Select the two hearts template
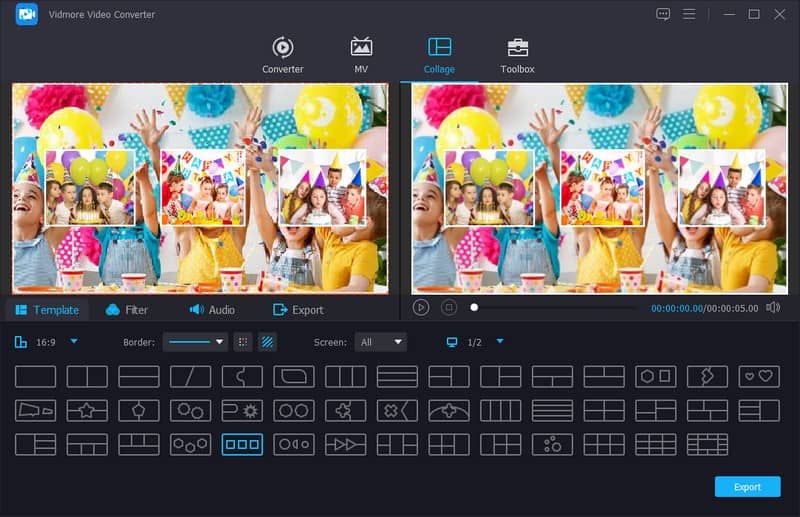 click(x=759, y=377)
